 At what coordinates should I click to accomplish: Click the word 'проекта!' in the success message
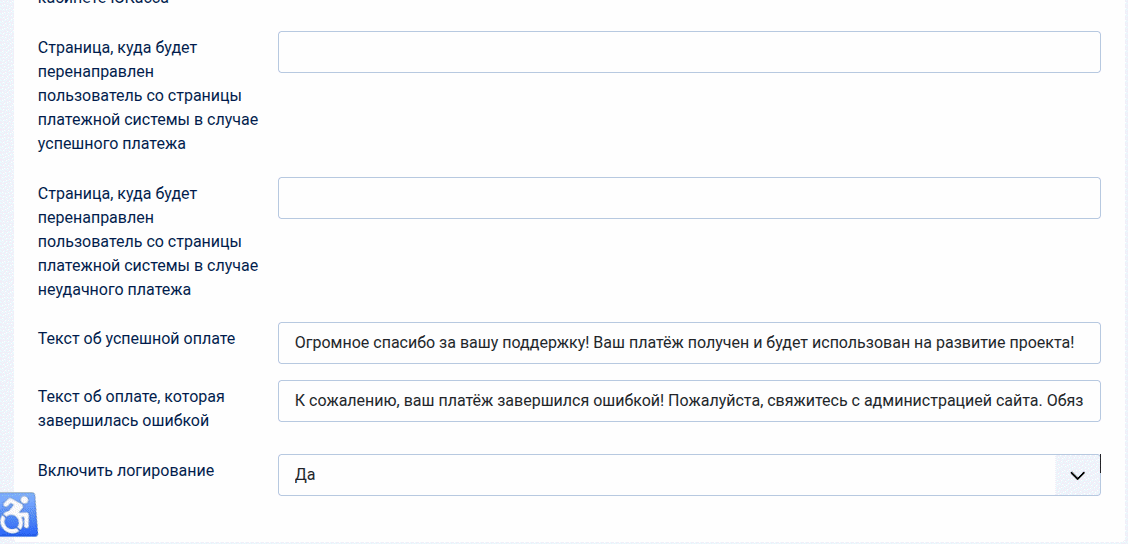(1044, 343)
